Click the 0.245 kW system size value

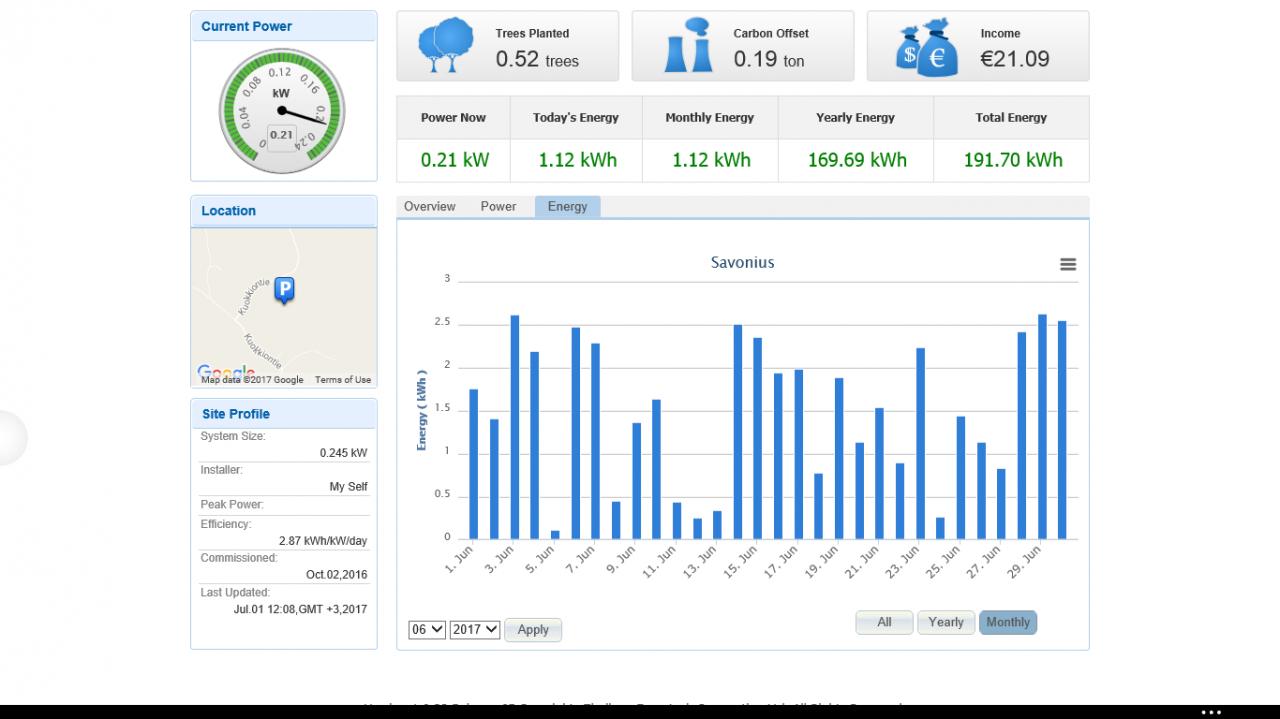pos(343,453)
